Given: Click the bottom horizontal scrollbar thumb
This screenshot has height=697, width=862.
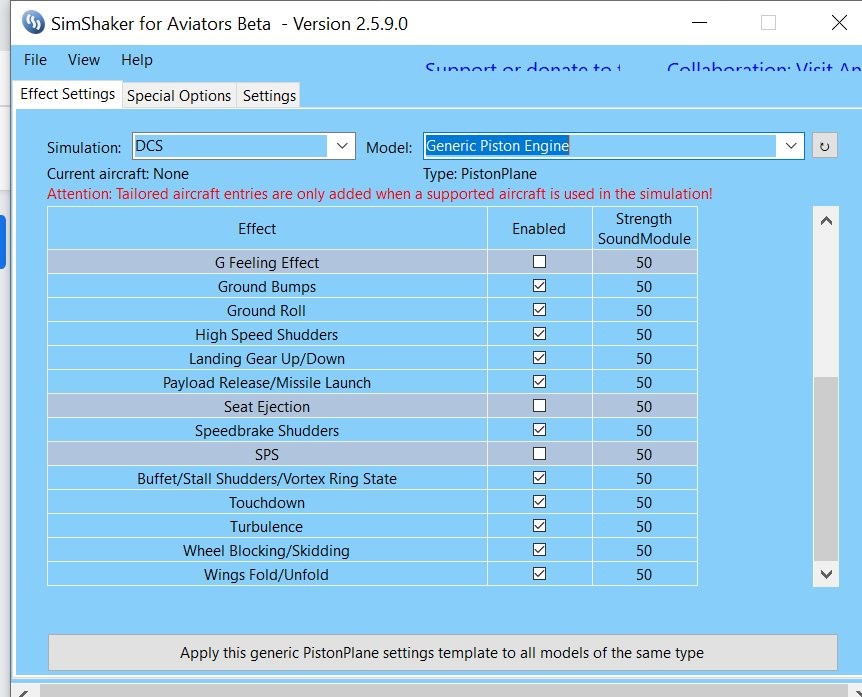Looking at the screenshot, I should coord(444,691).
